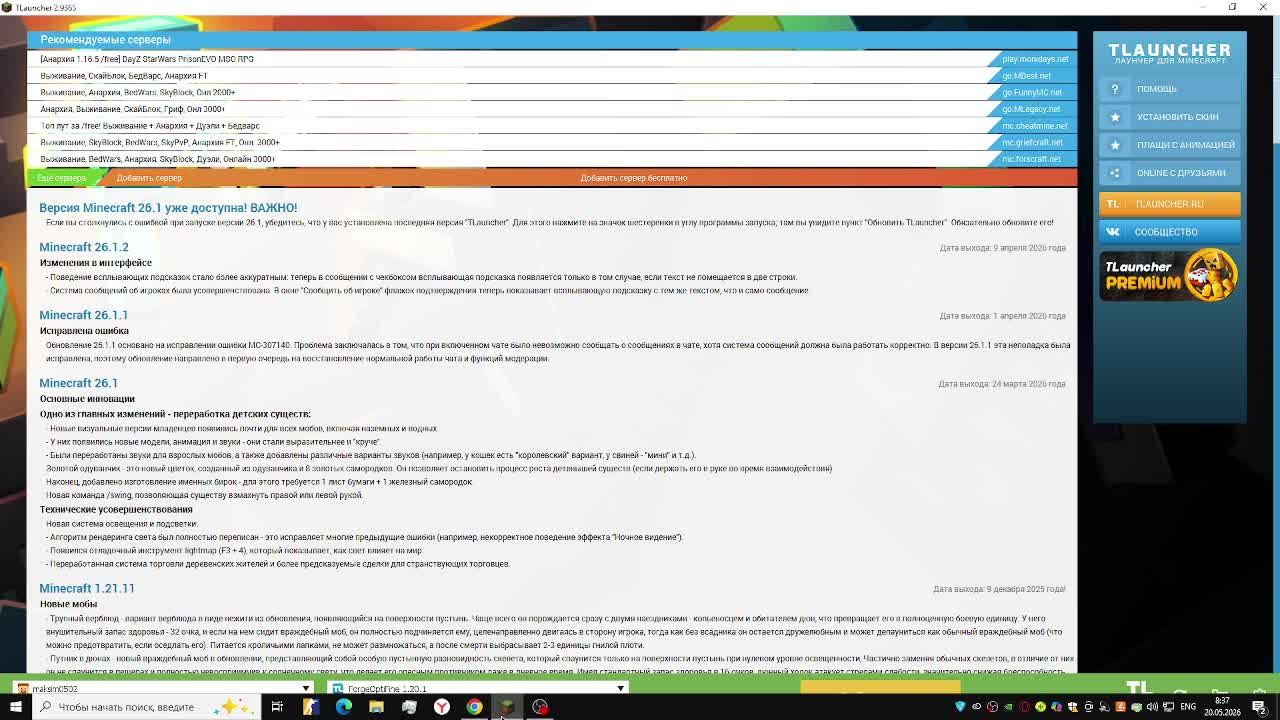This screenshot has width=1280, height=720.
Task: Select server row ending 'Онлайн 3000+'
Action: click(x=552, y=159)
